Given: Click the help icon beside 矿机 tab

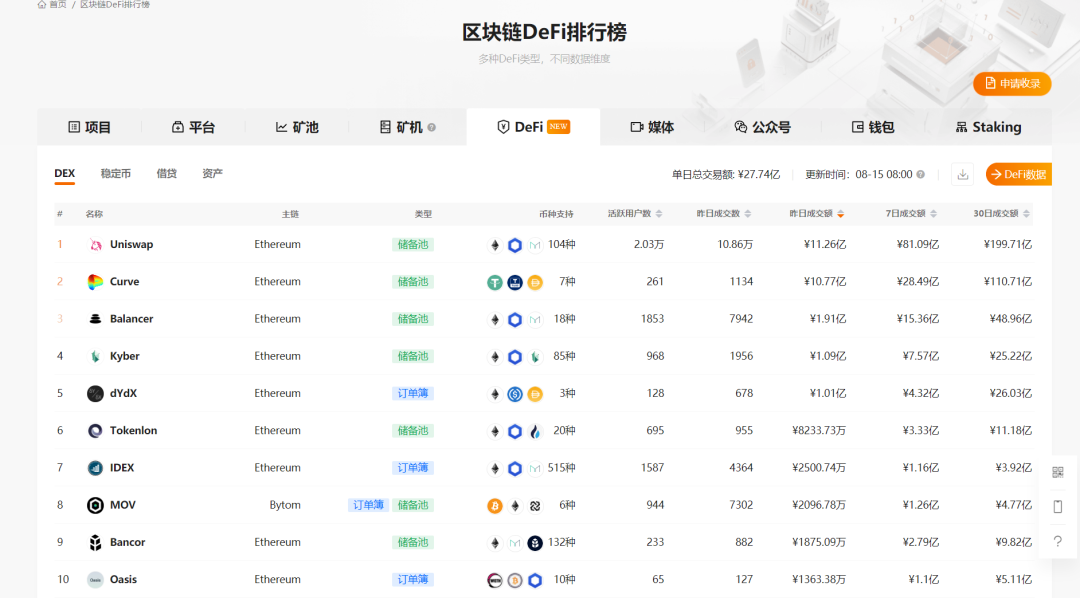Looking at the screenshot, I should (x=432, y=127).
